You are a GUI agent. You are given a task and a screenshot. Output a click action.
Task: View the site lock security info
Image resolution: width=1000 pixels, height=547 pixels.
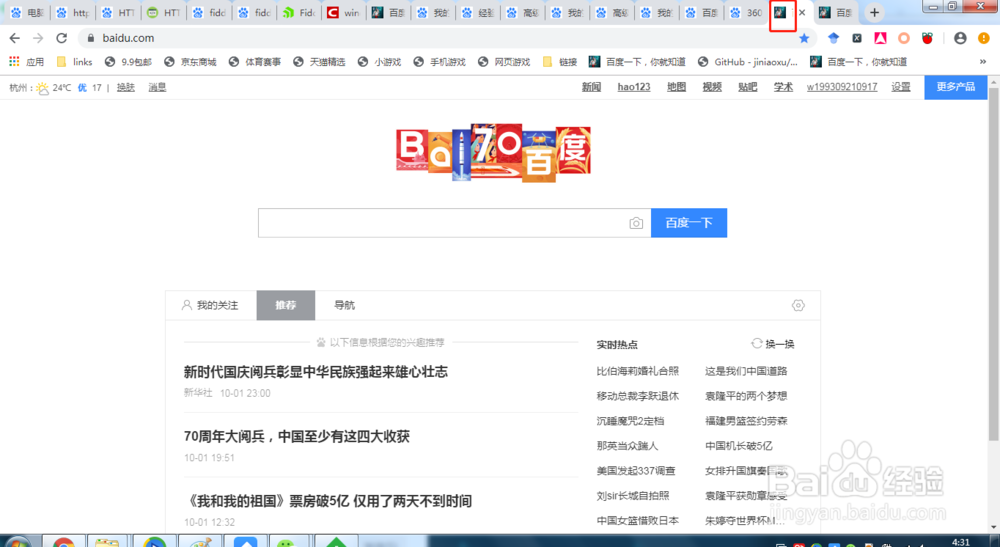click(x=91, y=38)
